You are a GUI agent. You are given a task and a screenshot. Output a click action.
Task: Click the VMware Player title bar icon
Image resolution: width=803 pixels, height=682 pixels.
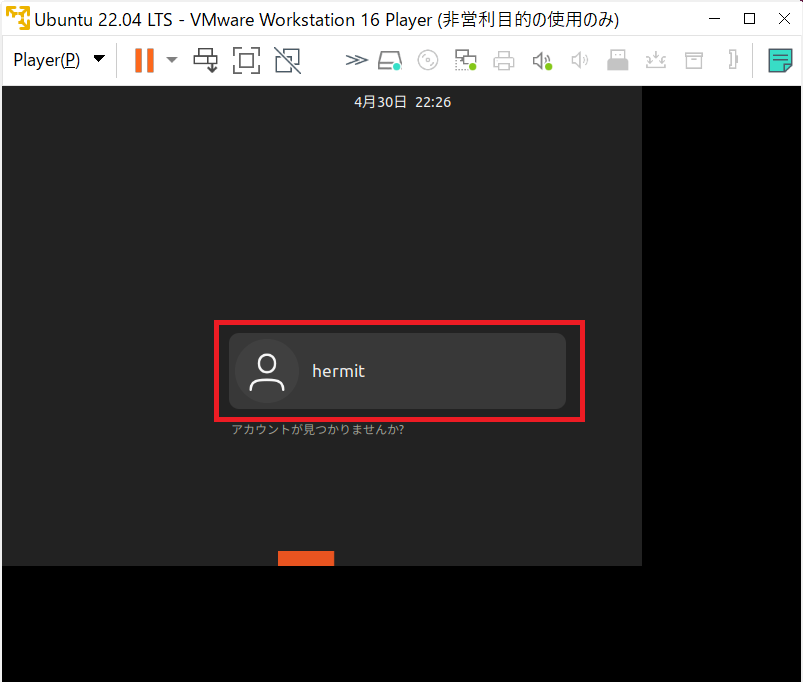tap(18, 18)
